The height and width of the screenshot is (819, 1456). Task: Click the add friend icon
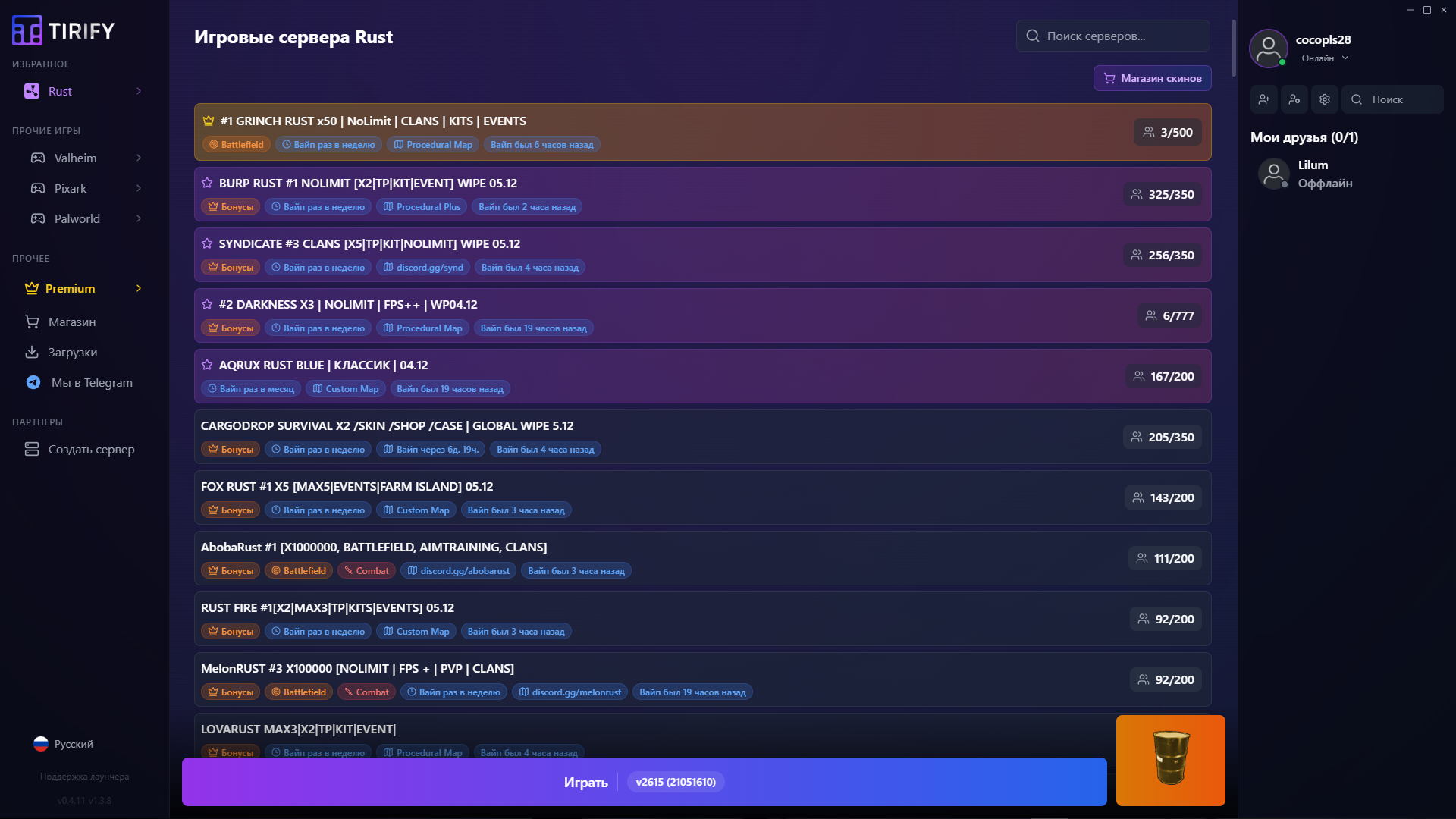[1264, 99]
